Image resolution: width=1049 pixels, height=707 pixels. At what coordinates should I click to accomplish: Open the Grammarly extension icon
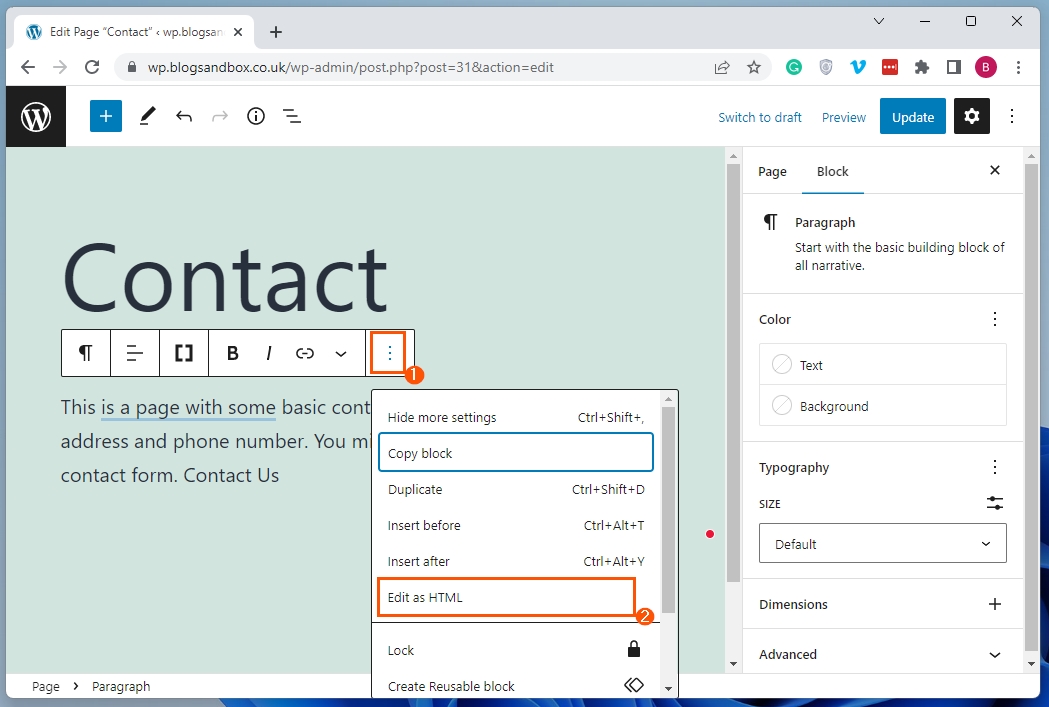793,67
